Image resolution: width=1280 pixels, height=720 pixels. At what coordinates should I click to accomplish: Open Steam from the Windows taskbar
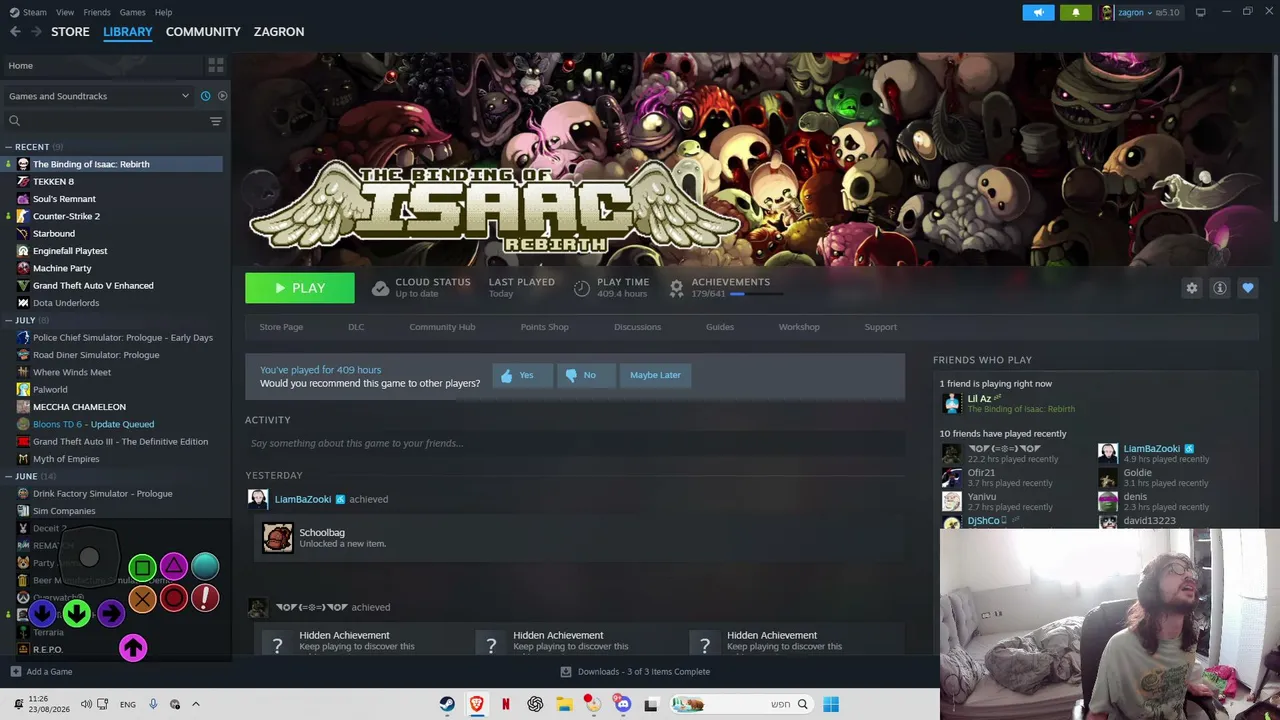(x=447, y=704)
